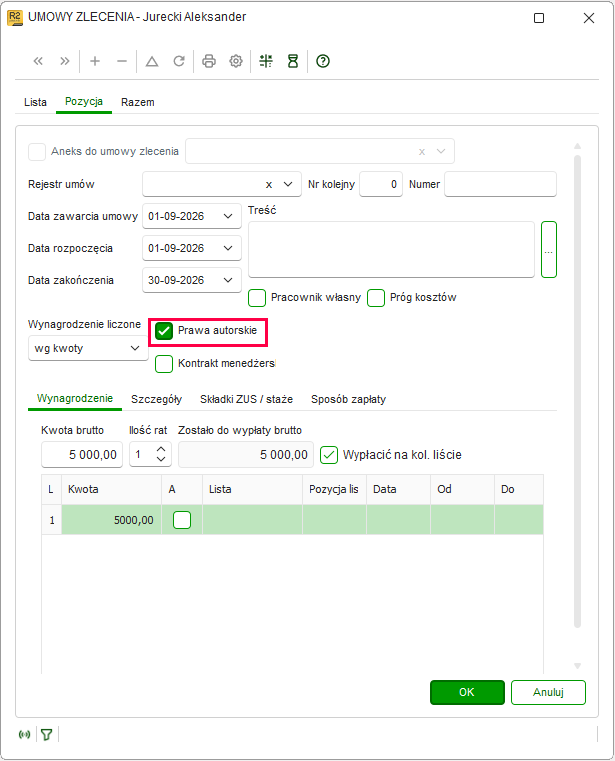Switch to the Lista tab
The height and width of the screenshot is (761, 615).
point(35,102)
